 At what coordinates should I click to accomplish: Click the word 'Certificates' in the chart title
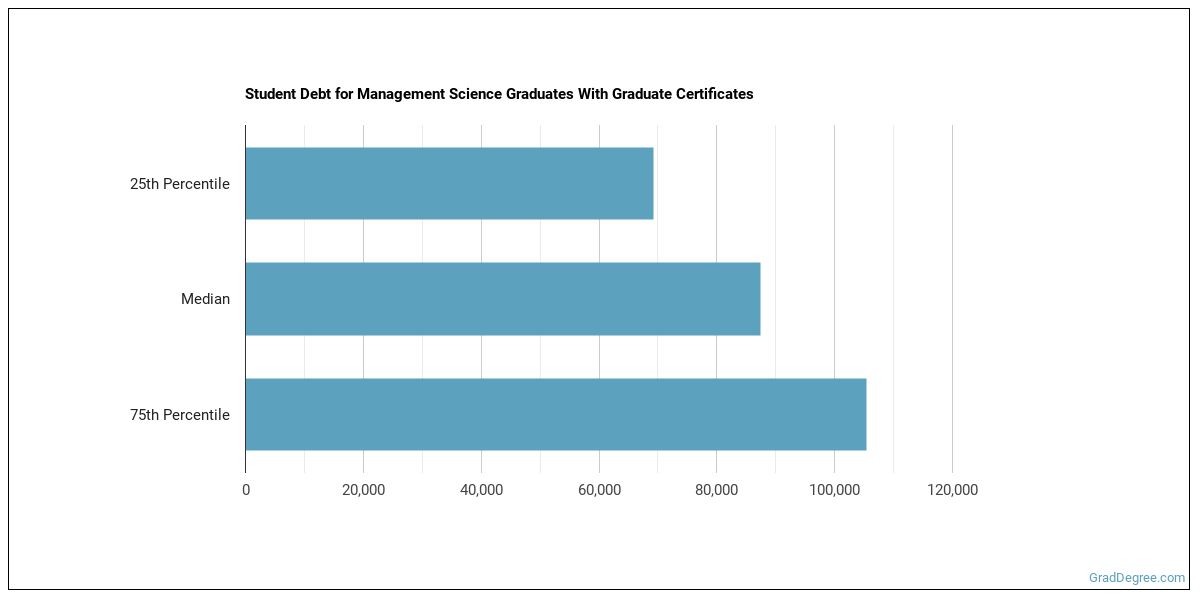716,94
